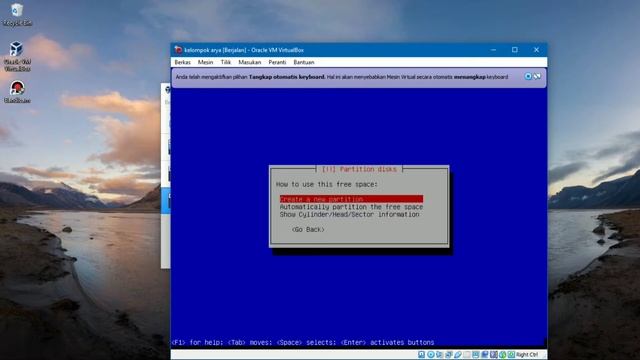
Task: Dismiss the keyboard capture notification
Action: point(528,76)
